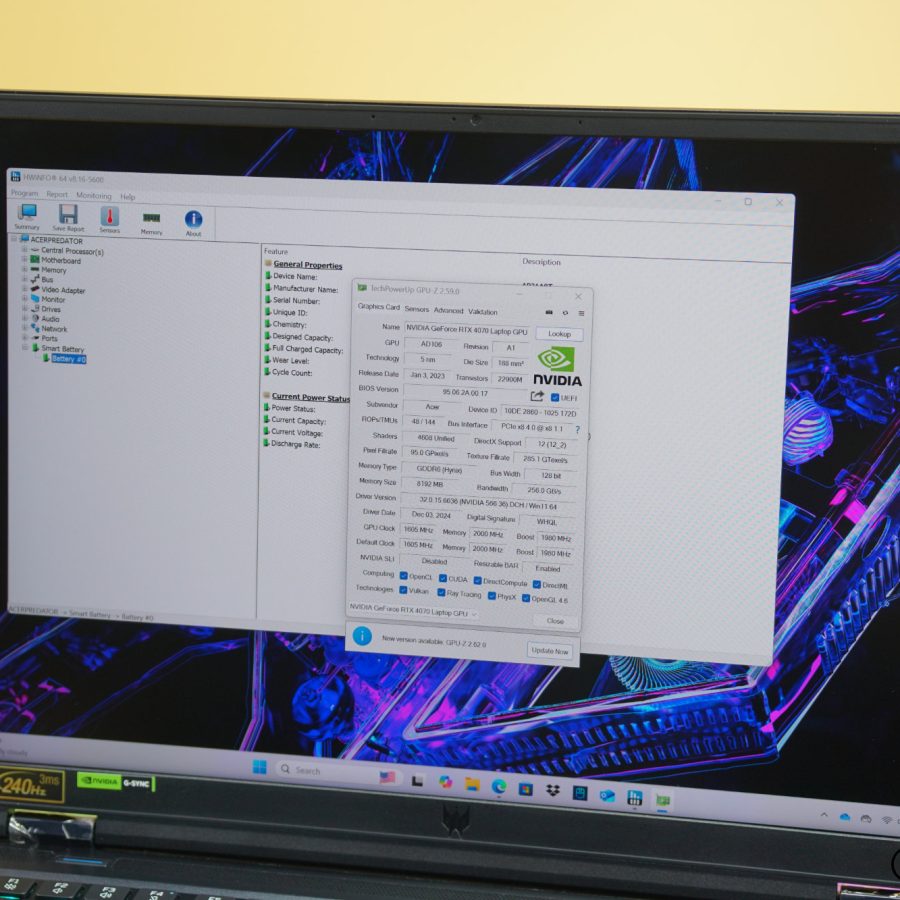
Task: Open the GPU-Z hamburger menu
Action: click(x=581, y=313)
